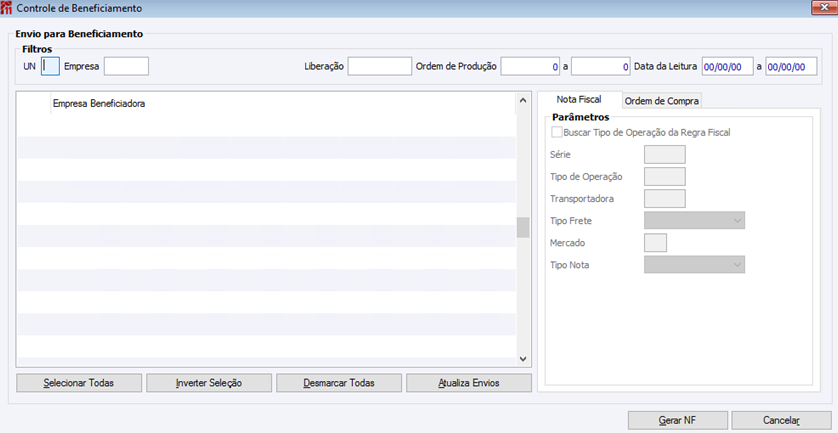Image resolution: width=838 pixels, height=433 pixels.
Task: Click the list scrollbar thumb
Action: (x=523, y=227)
